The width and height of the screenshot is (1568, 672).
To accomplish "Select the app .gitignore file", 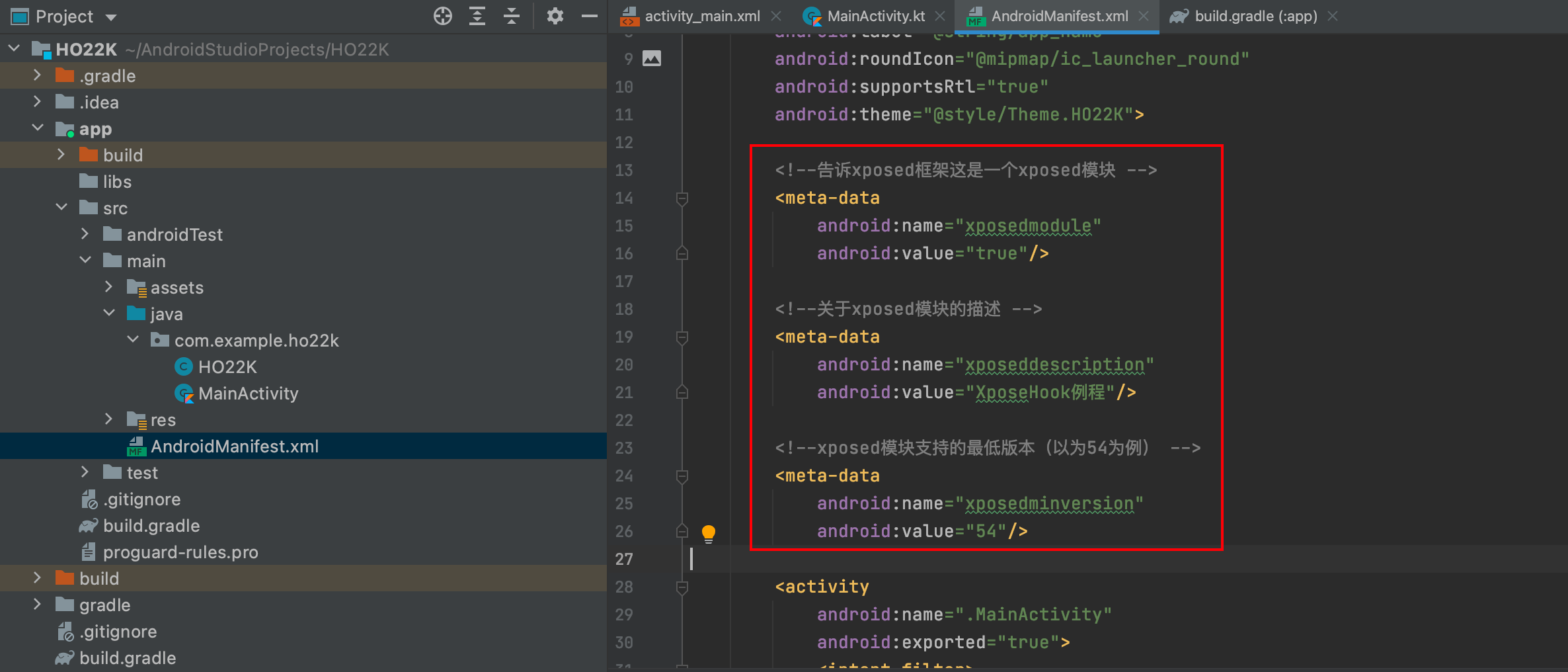I will click(x=141, y=499).
